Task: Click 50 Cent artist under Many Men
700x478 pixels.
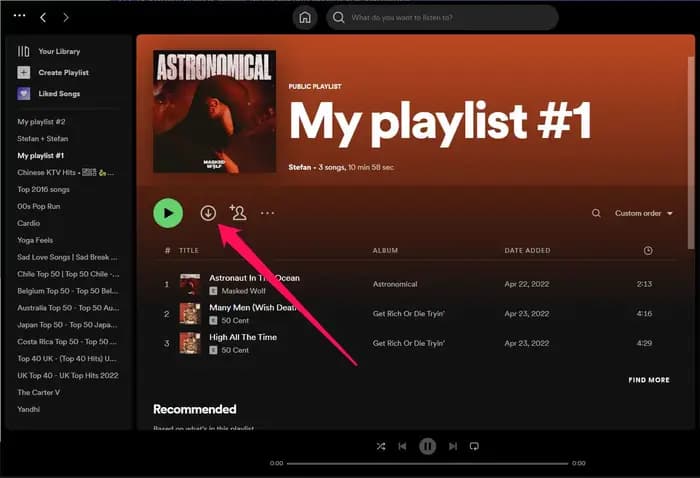Action: [235, 320]
